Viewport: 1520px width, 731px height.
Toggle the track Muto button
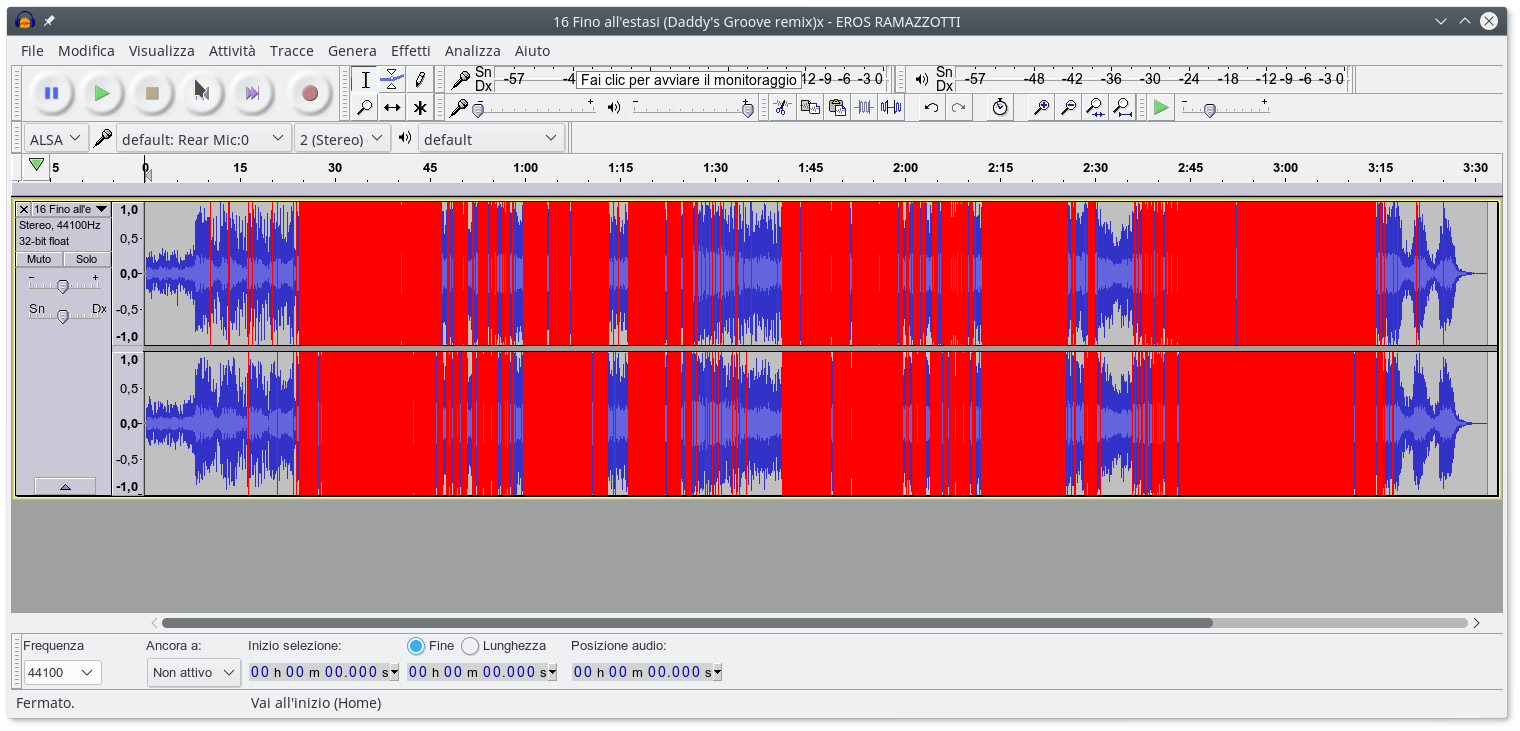39,259
